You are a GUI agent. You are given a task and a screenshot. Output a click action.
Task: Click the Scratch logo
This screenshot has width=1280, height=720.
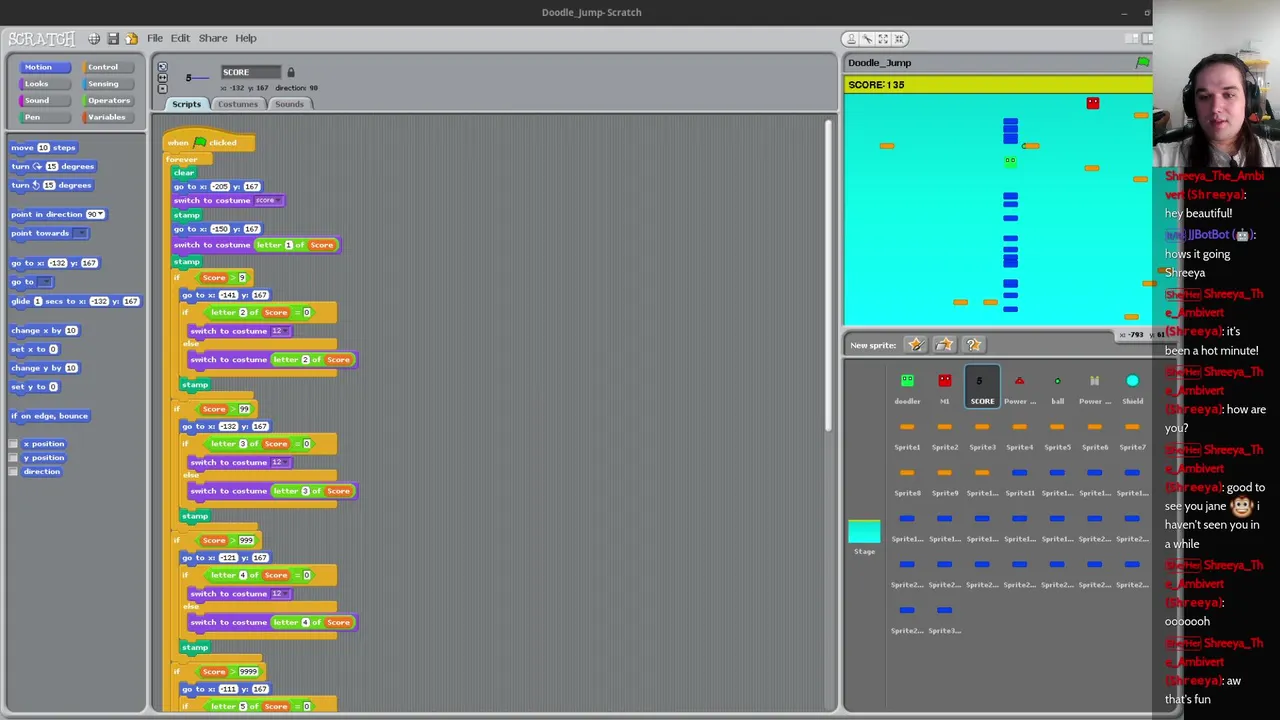41,39
